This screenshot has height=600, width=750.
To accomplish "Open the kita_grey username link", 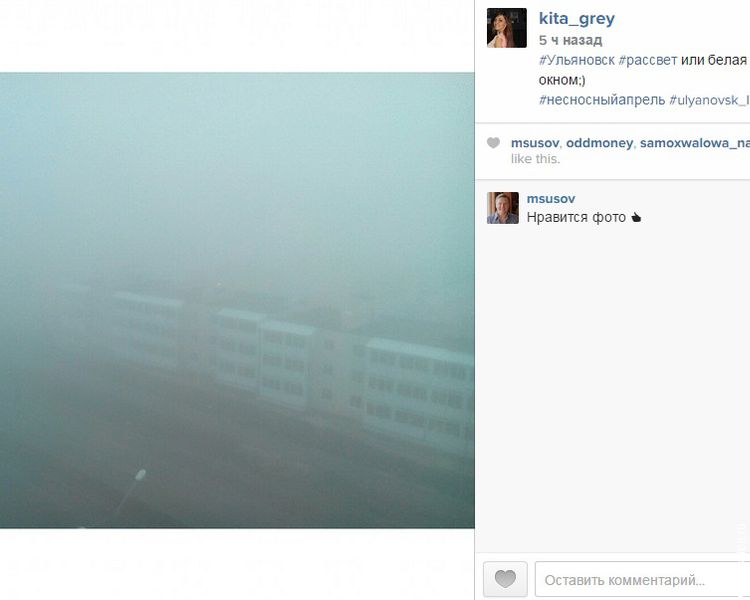I will (577, 19).
